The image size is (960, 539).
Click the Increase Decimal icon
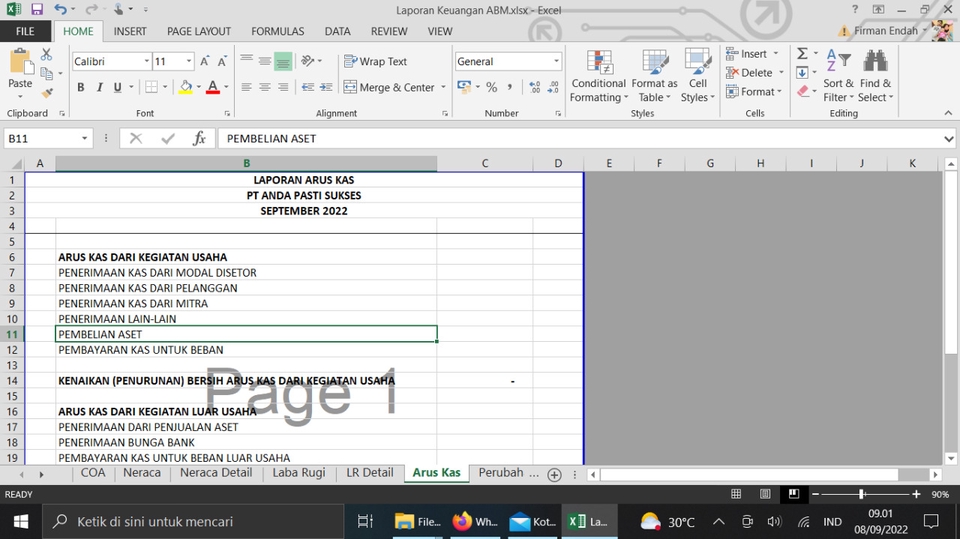coord(534,87)
